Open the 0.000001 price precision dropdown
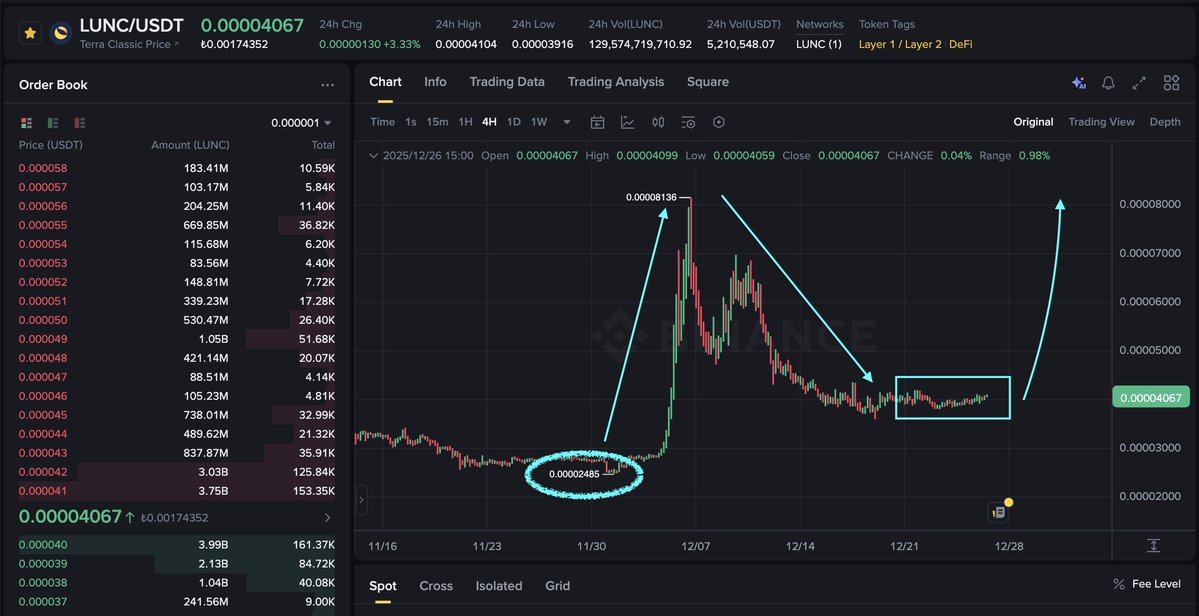Viewport: 1199px width, 616px height. click(301, 122)
